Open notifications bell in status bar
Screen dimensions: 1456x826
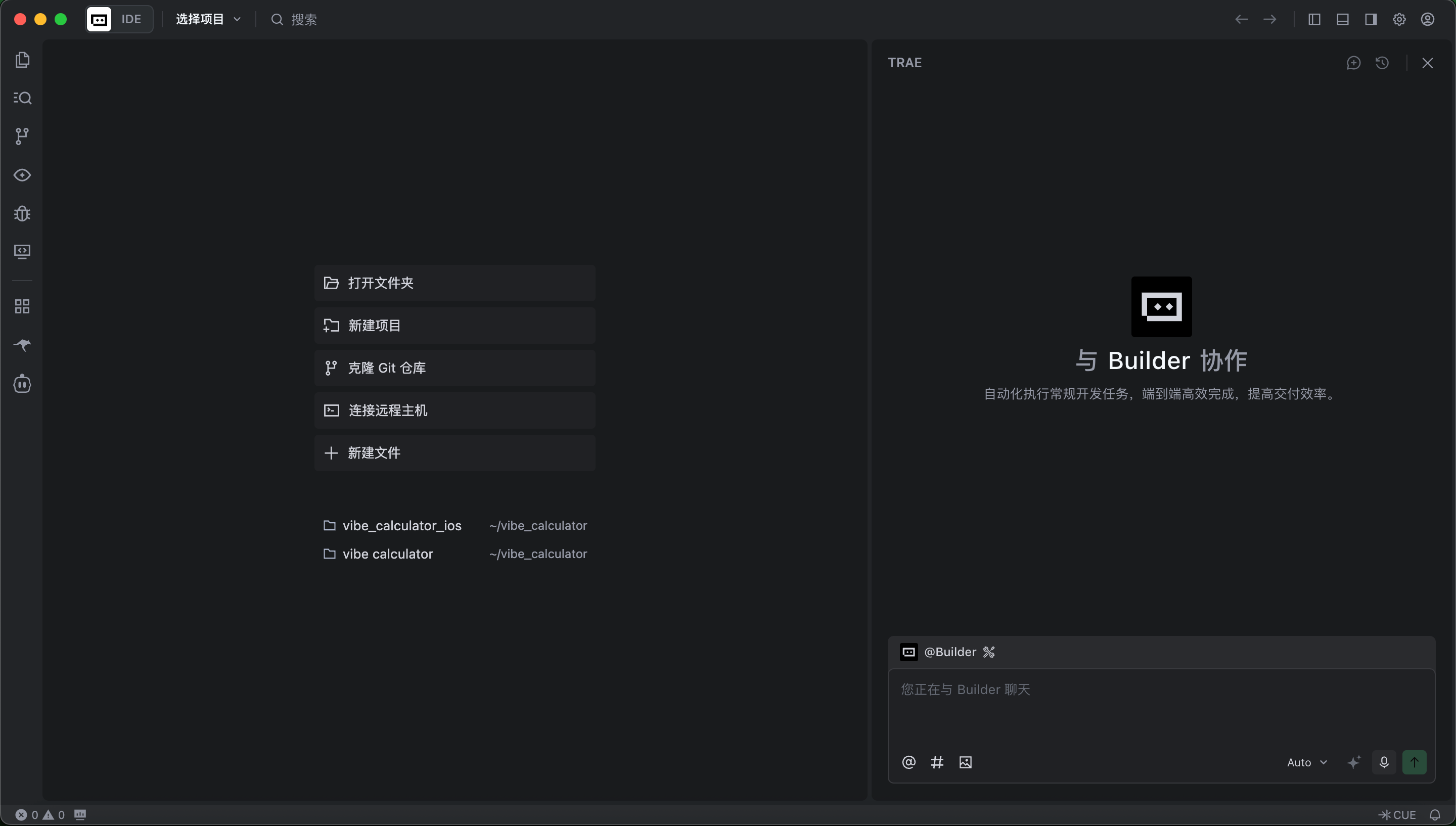1435,815
